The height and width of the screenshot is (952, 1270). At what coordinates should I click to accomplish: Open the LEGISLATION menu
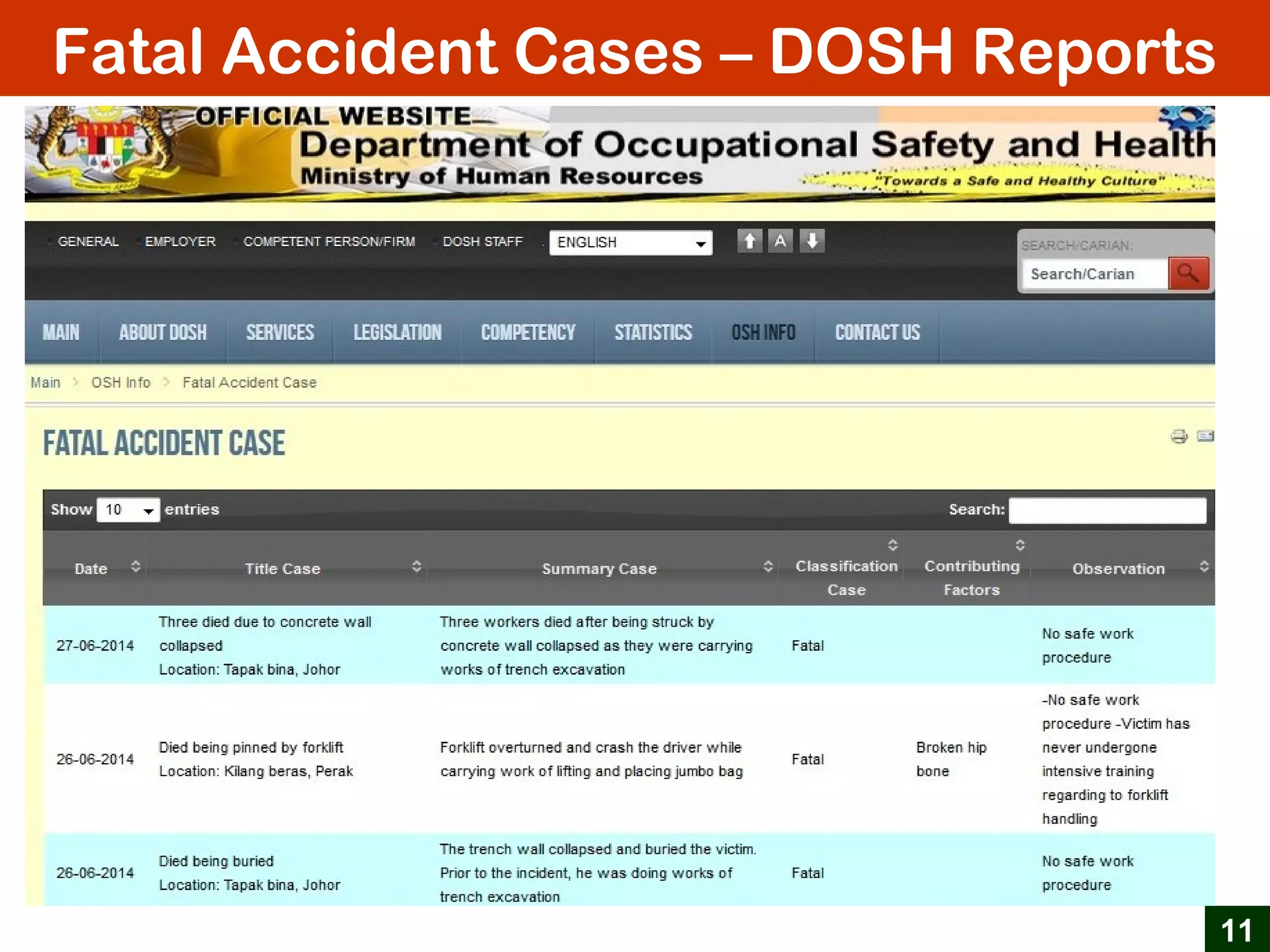(x=397, y=332)
